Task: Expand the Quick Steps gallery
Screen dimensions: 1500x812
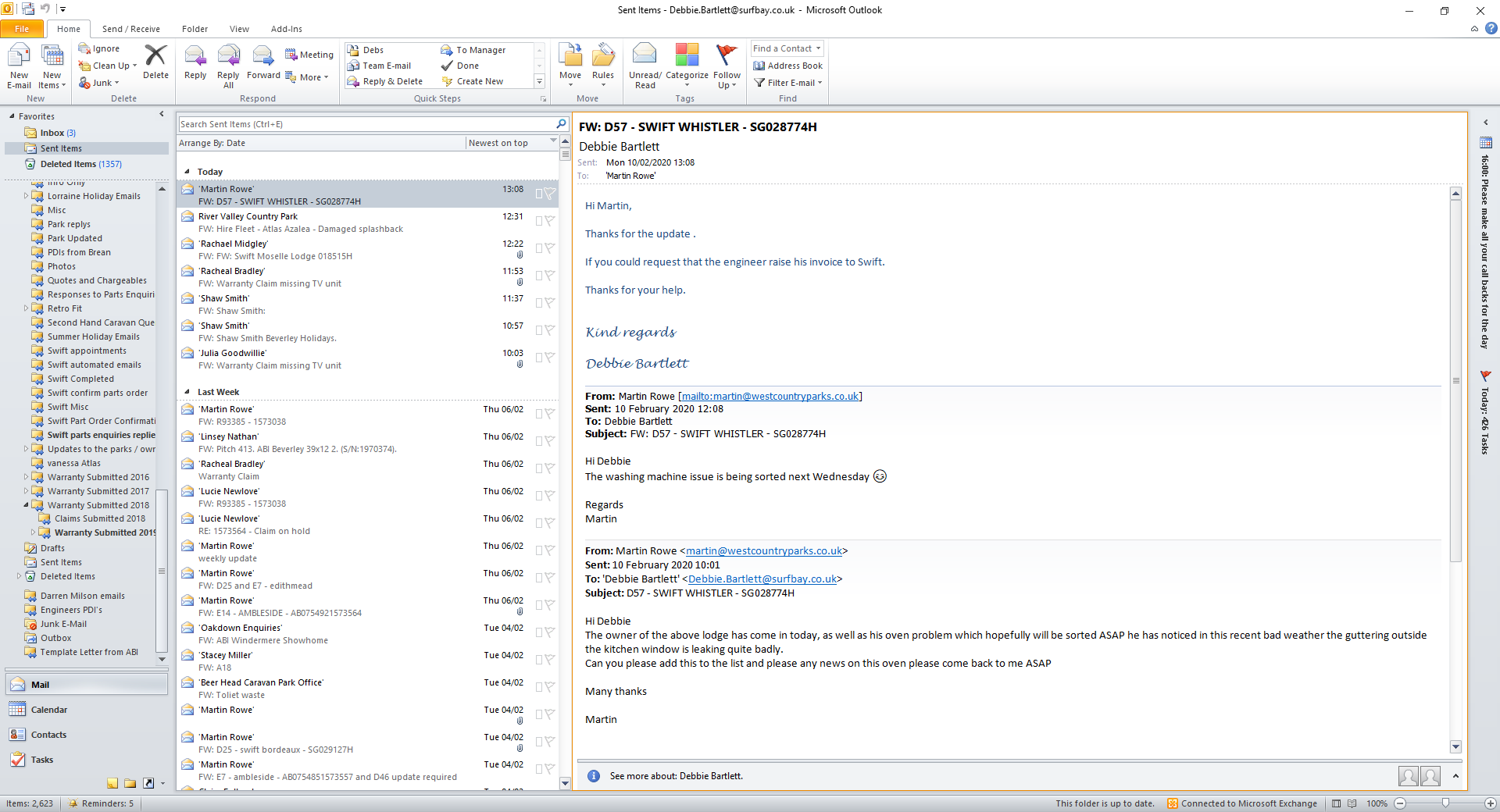Action: (539, 81)
